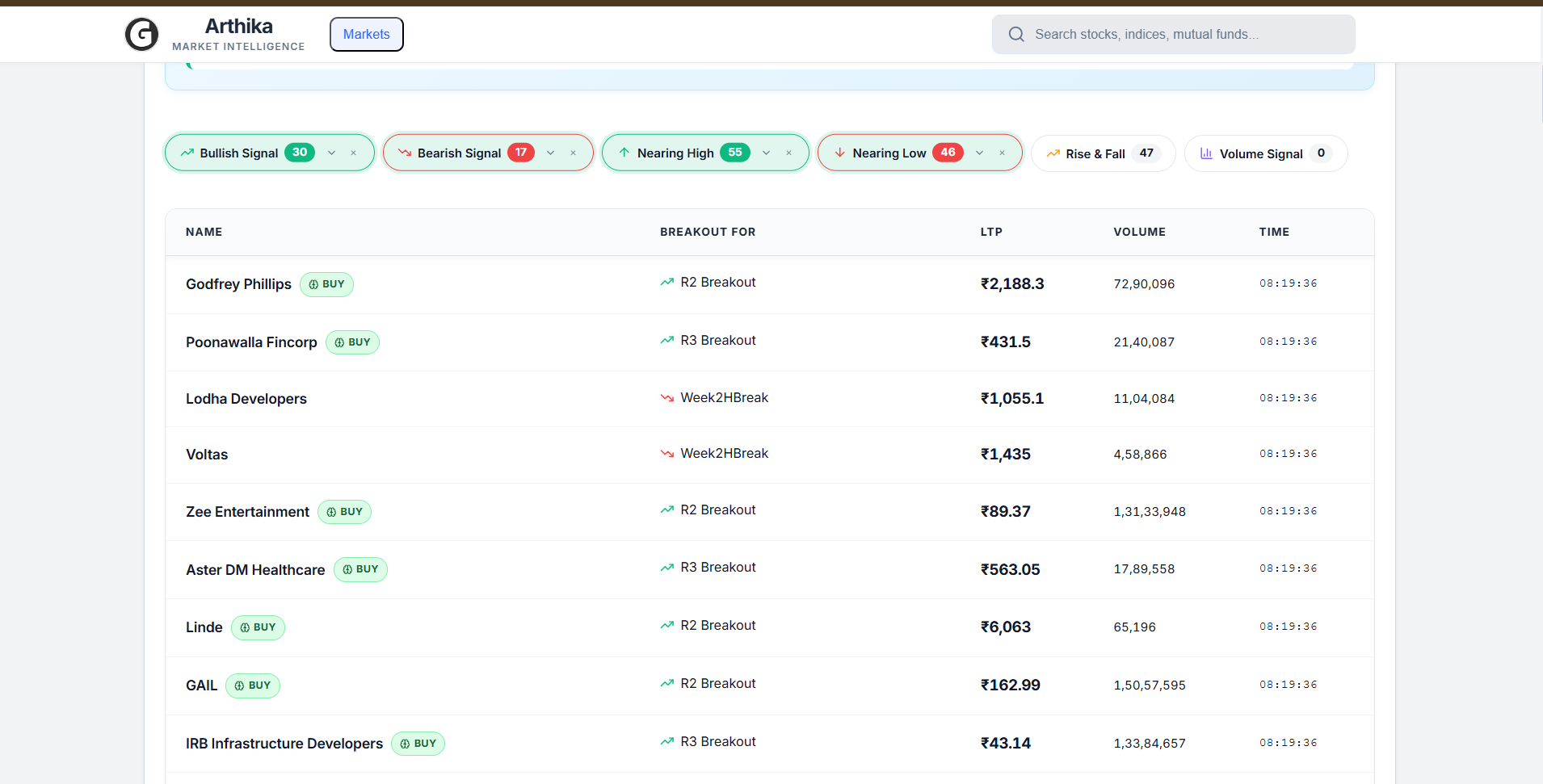Screen dimensions: 1543x784
Task: Click the bar chart icon on Volume Signal filter
Action: [x=1206, y=153]
